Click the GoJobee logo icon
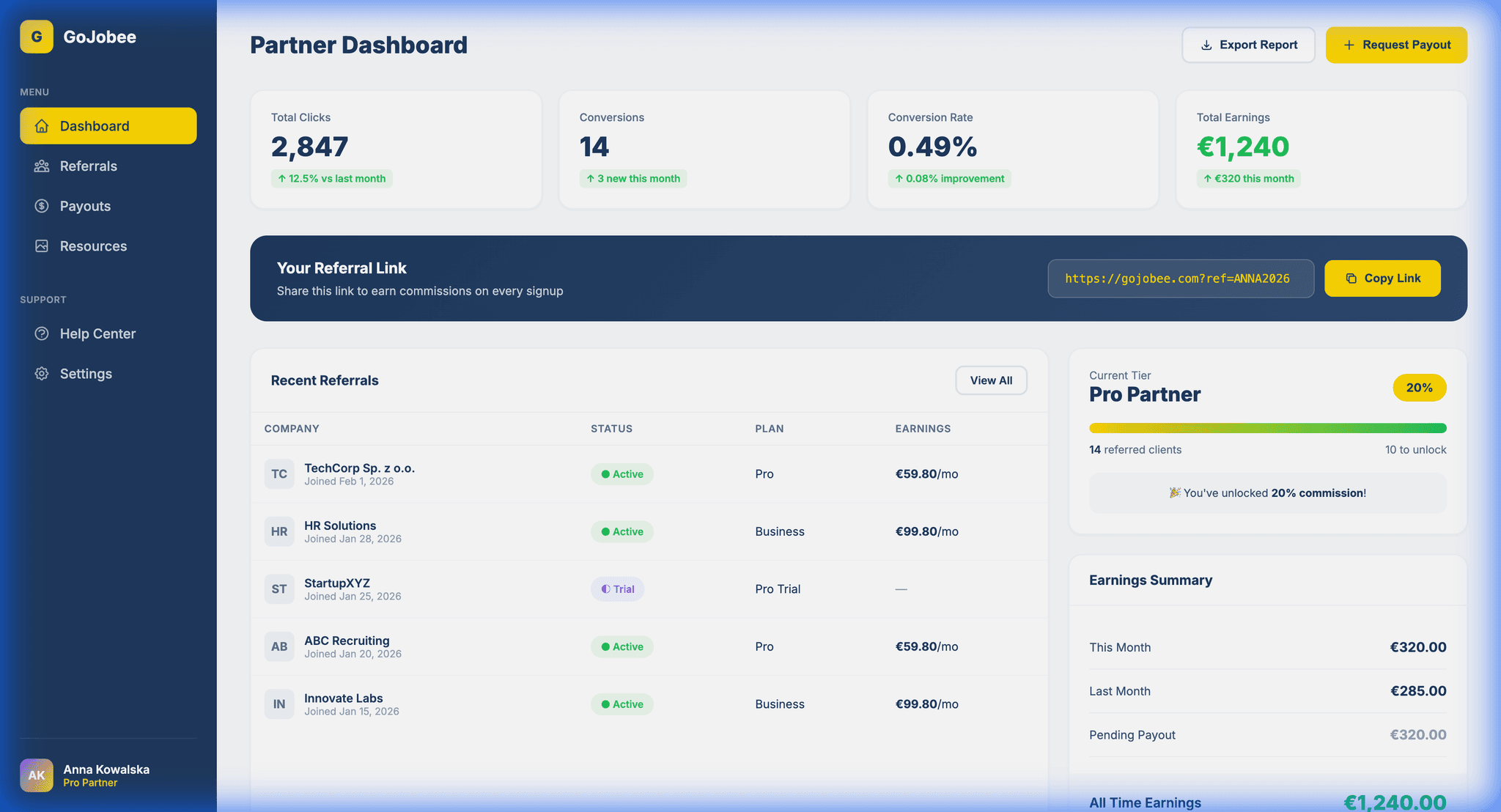The height and width of the screenshot is (812, 1501). 36,36
